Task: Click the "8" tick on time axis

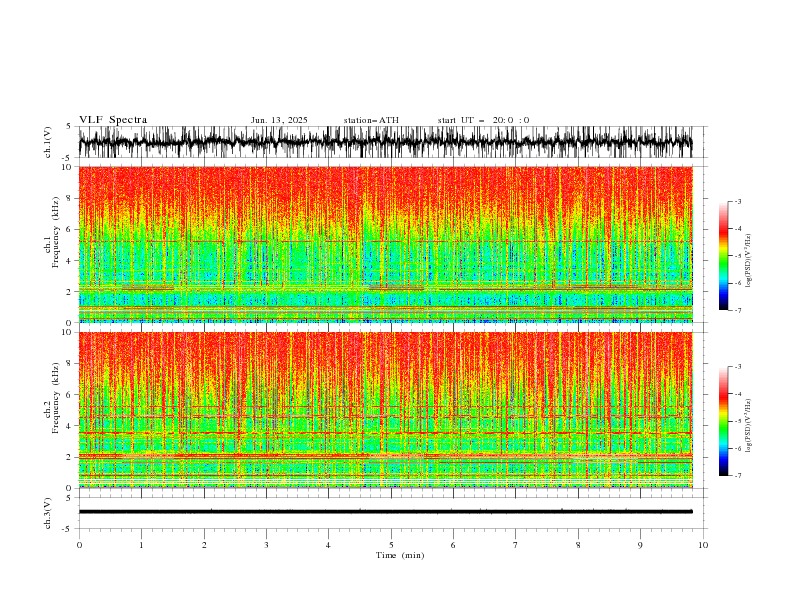Action: coord(578,545)
